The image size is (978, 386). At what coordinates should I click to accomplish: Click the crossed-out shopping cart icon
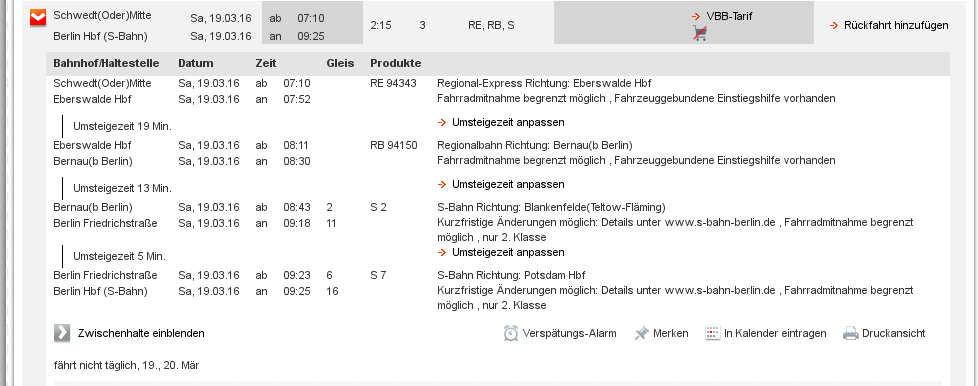click(x=700, y=34)
